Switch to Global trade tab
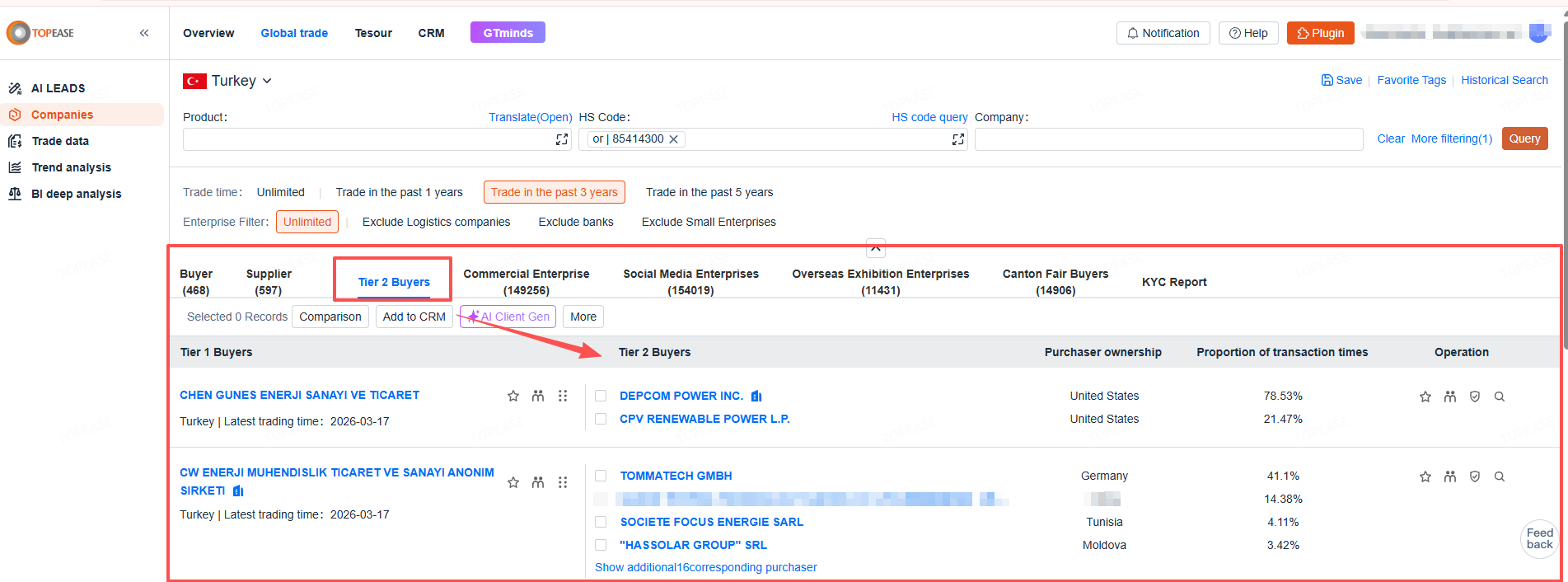Screen dimensions: 1568x582 (x=294, y=33)
